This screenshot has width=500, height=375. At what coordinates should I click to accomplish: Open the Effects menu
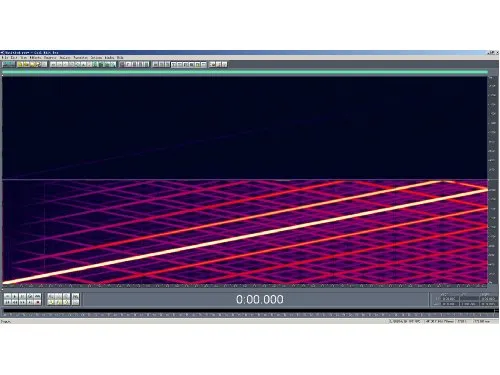[x=35, y=58]
